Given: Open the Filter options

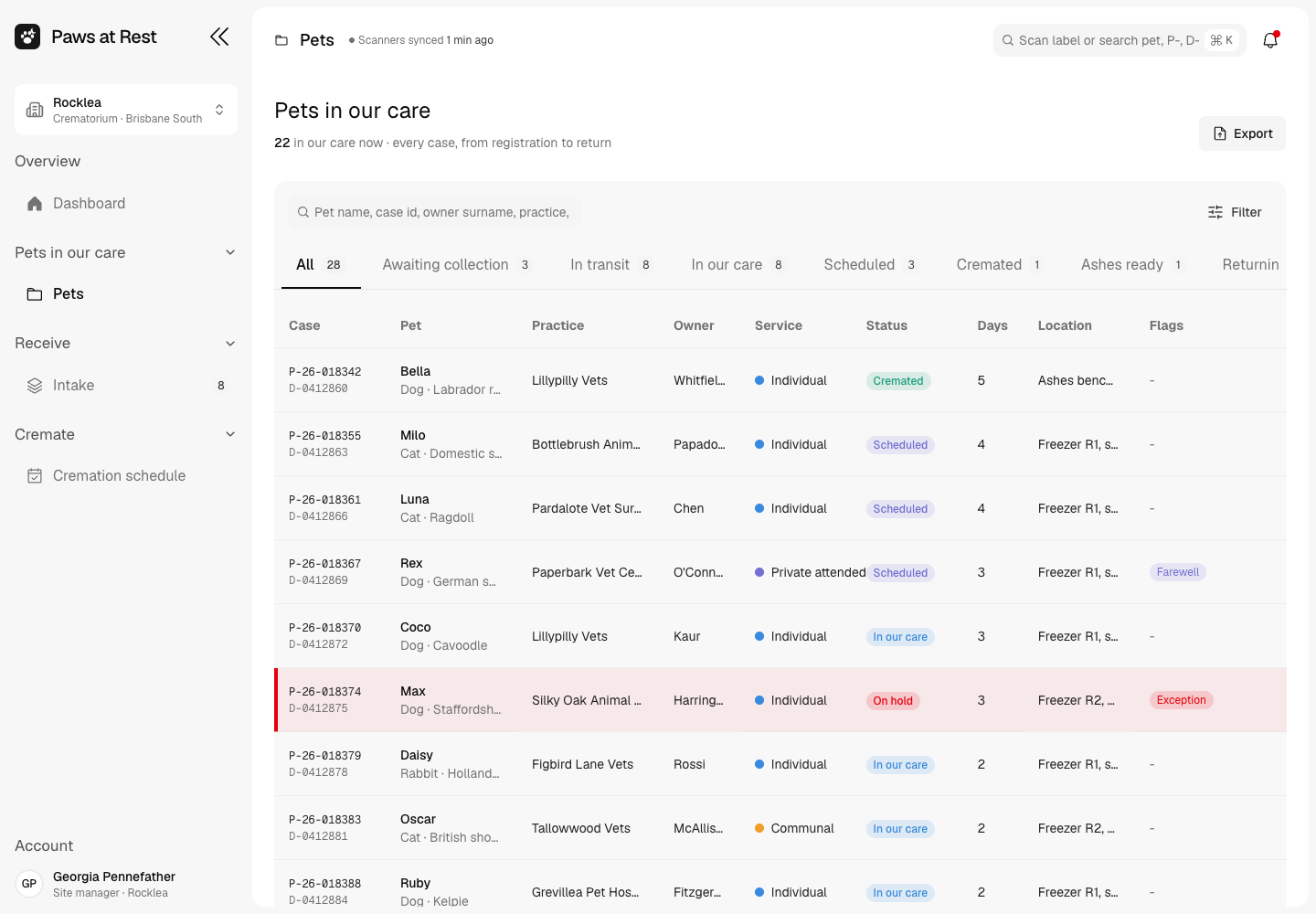Looking at the screenshot, I should (1235, 212).
